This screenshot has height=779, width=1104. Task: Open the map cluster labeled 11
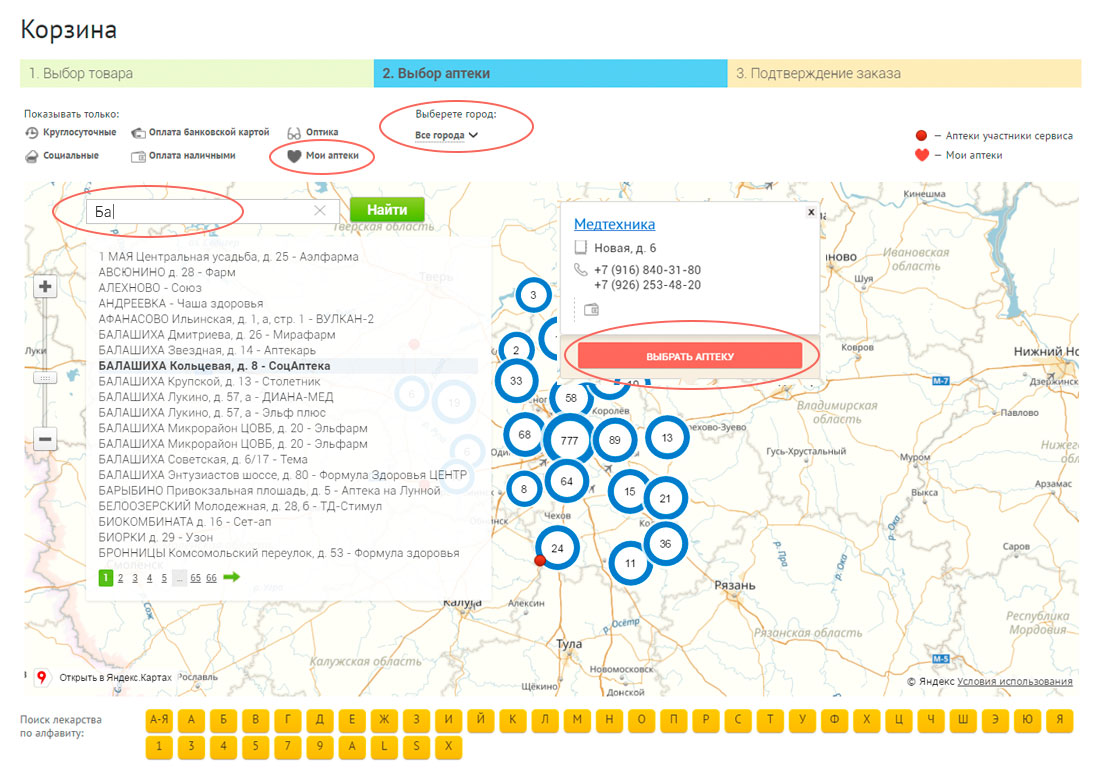coord(630,563)
